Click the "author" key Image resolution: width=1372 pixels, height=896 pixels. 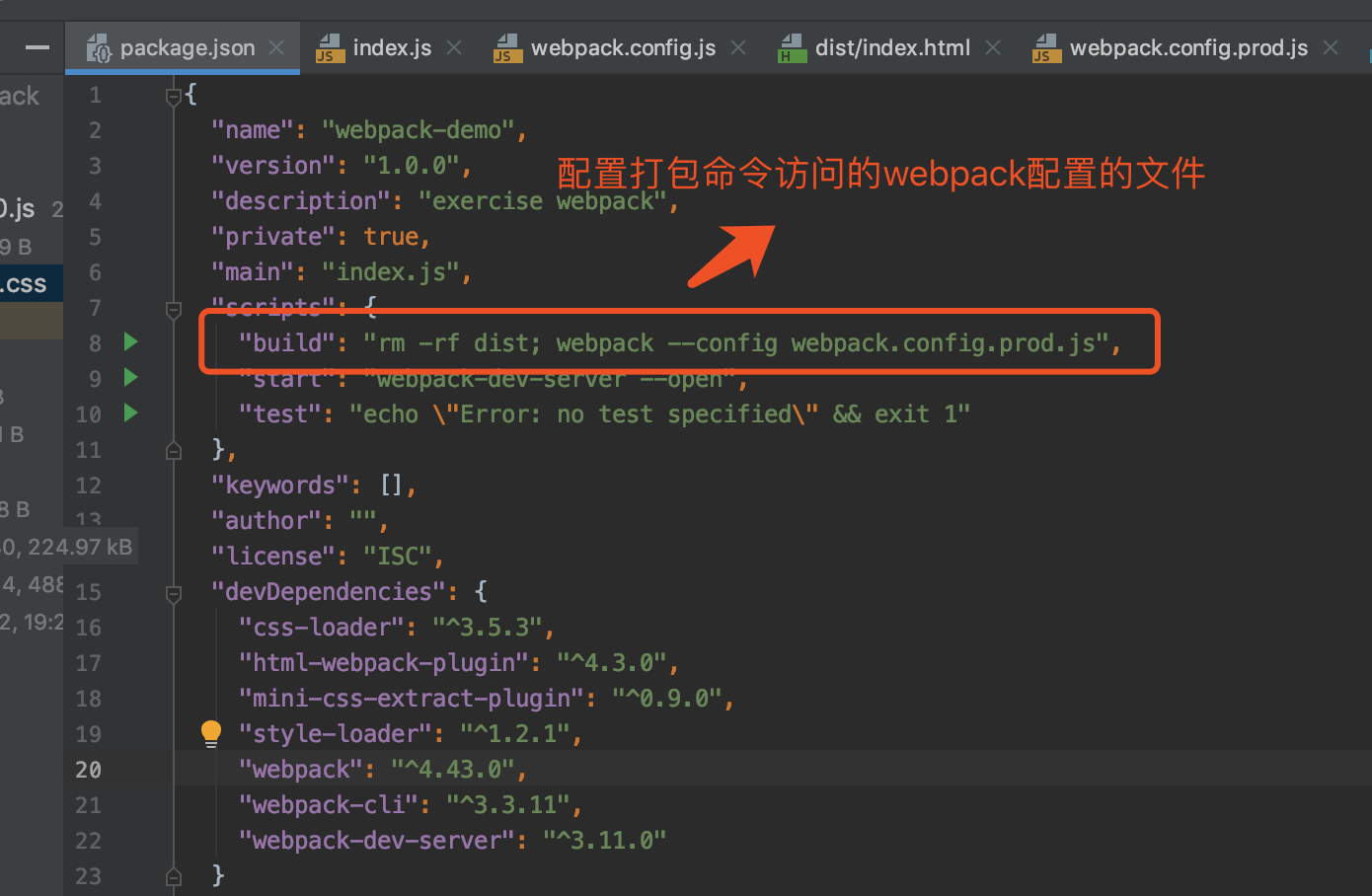267,521
